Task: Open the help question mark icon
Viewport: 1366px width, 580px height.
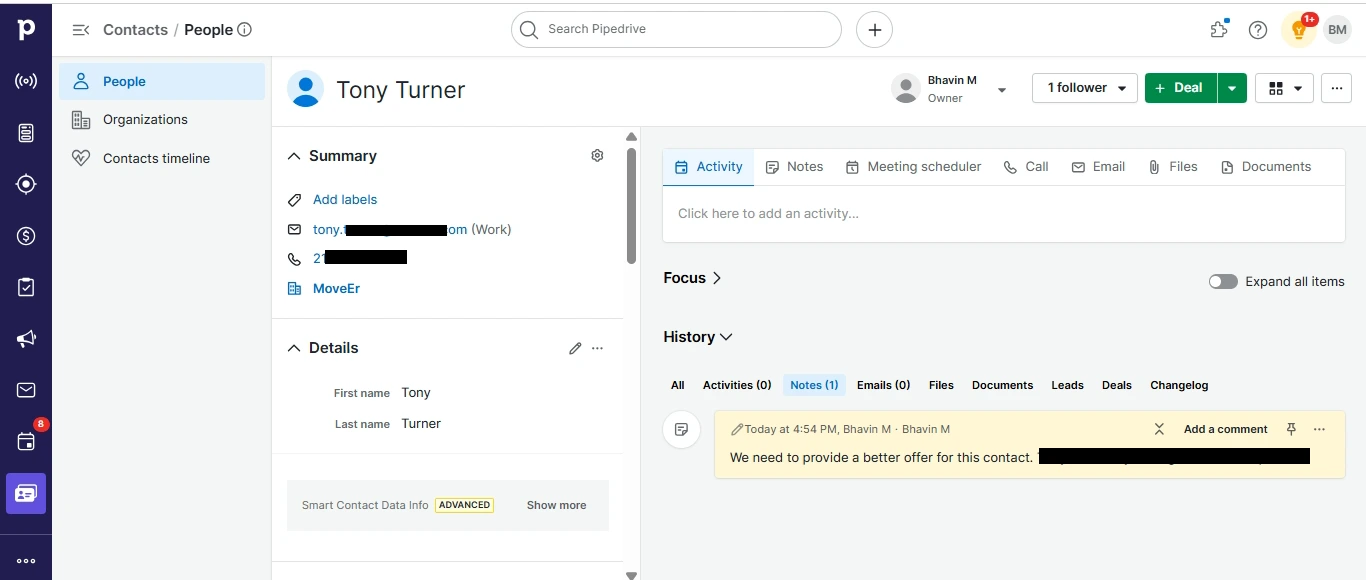Action: (1258, 30)
